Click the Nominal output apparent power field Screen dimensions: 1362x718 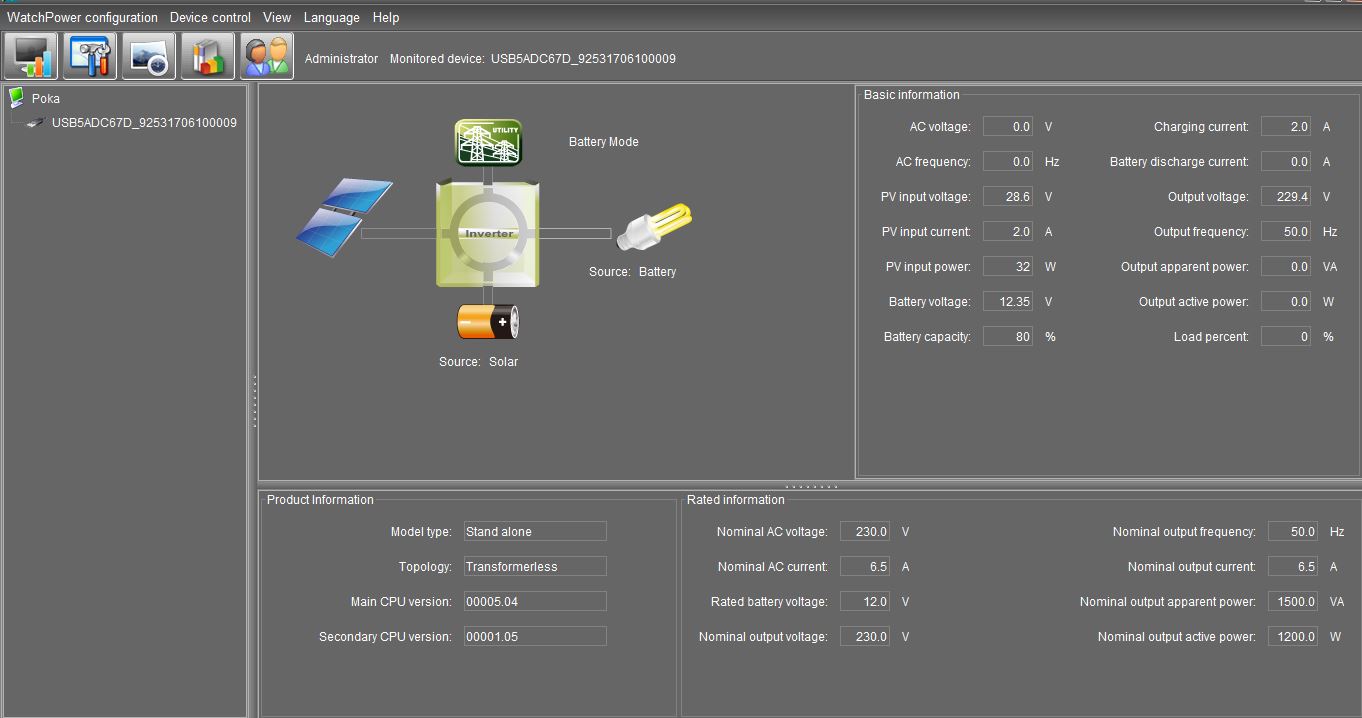[x=1293, y=601]
